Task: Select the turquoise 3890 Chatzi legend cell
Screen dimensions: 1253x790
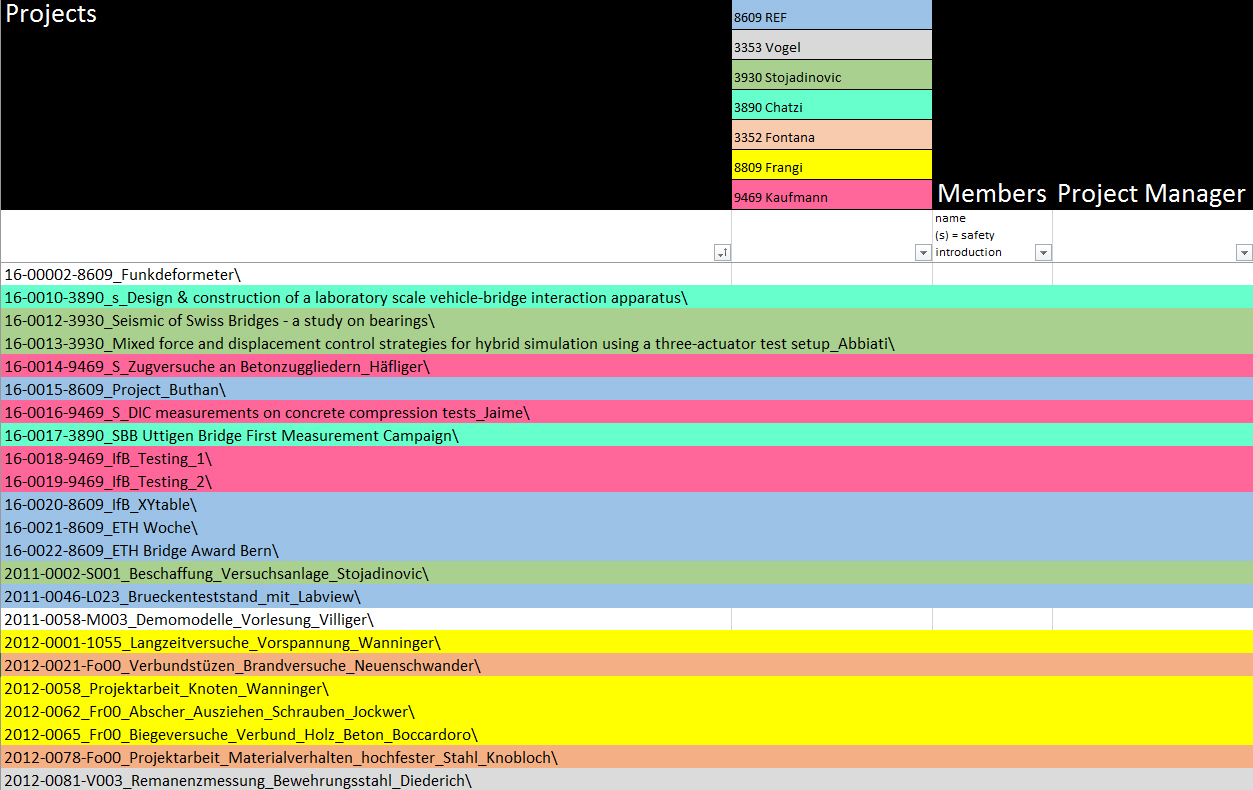Action: click(x=832, y=105)
